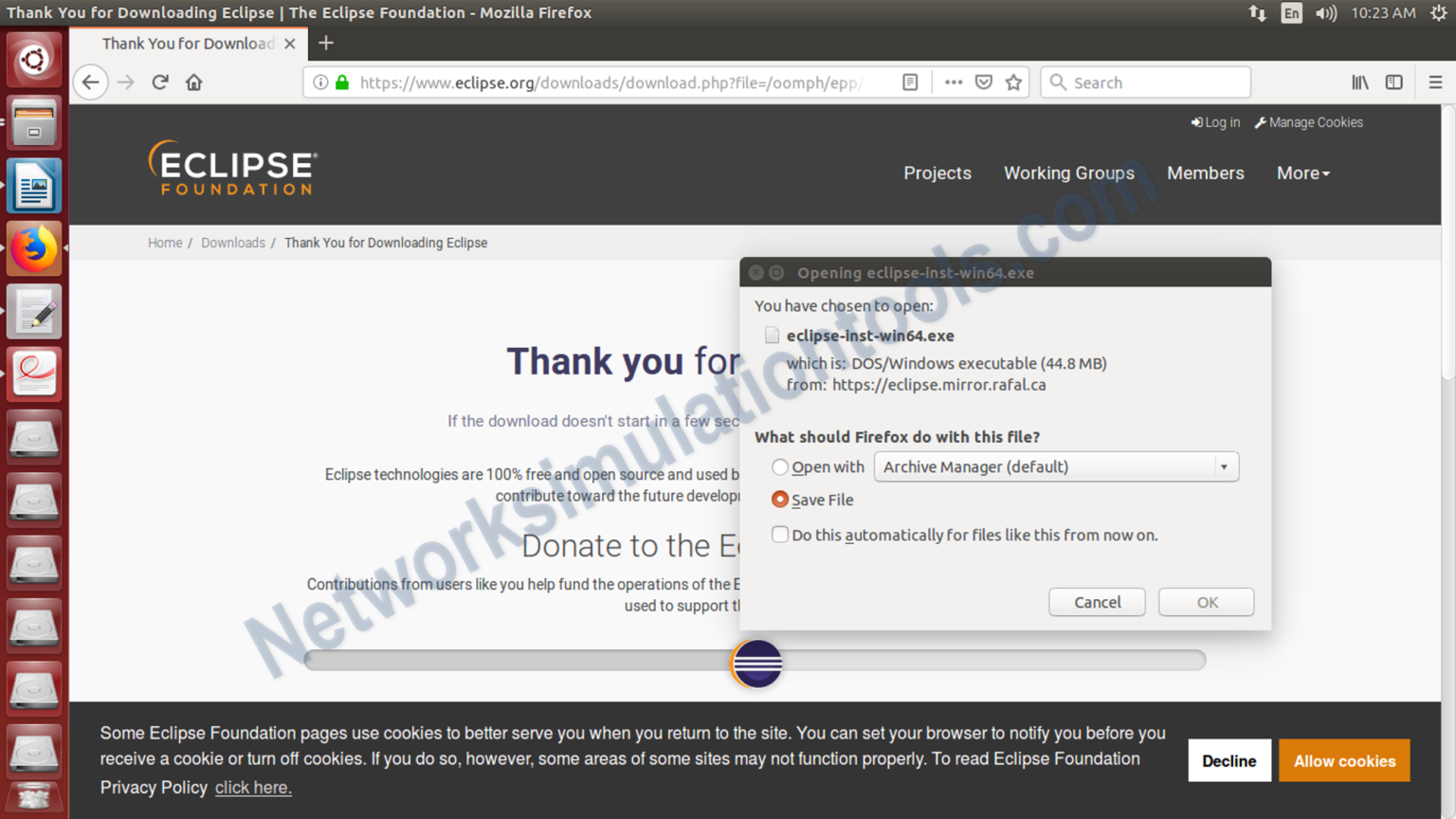
Task: Choose Open with Archive Manager
Action: [x=779, y=466]
